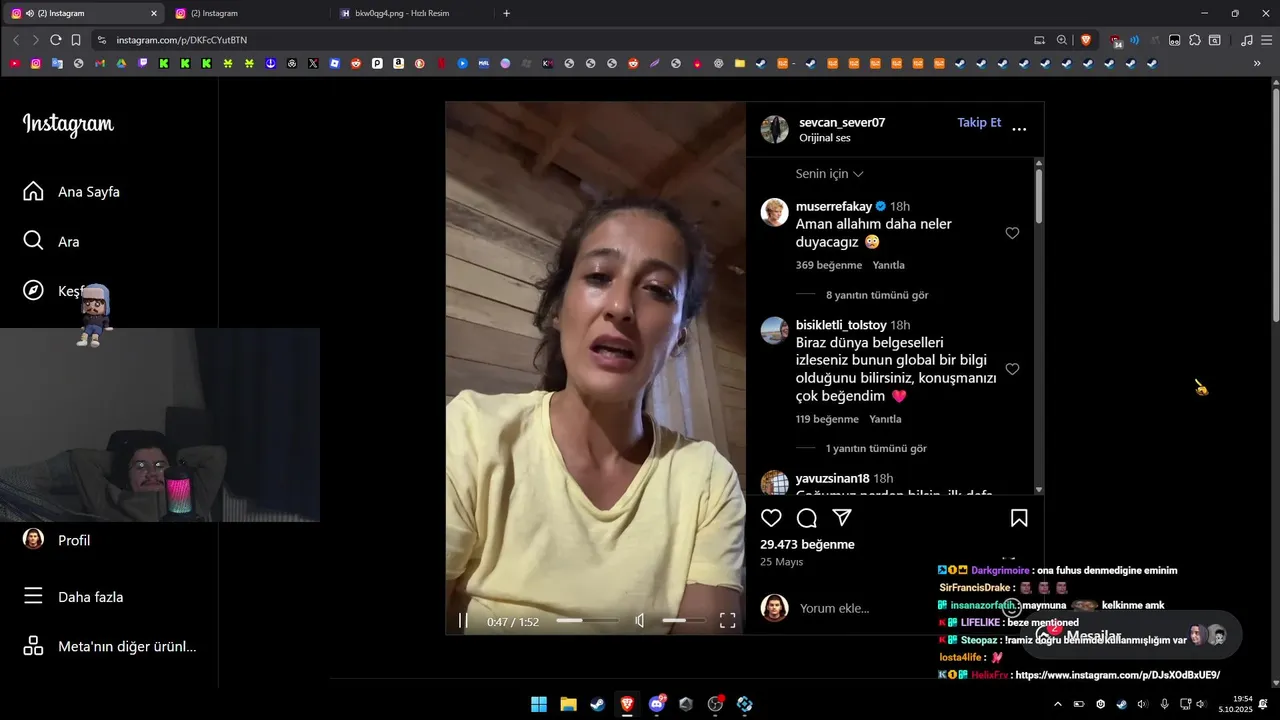This screenshot has width=1280, height=720.
Task: Expand the Senin için comment sort dropdown
Action: pos(829,173)
